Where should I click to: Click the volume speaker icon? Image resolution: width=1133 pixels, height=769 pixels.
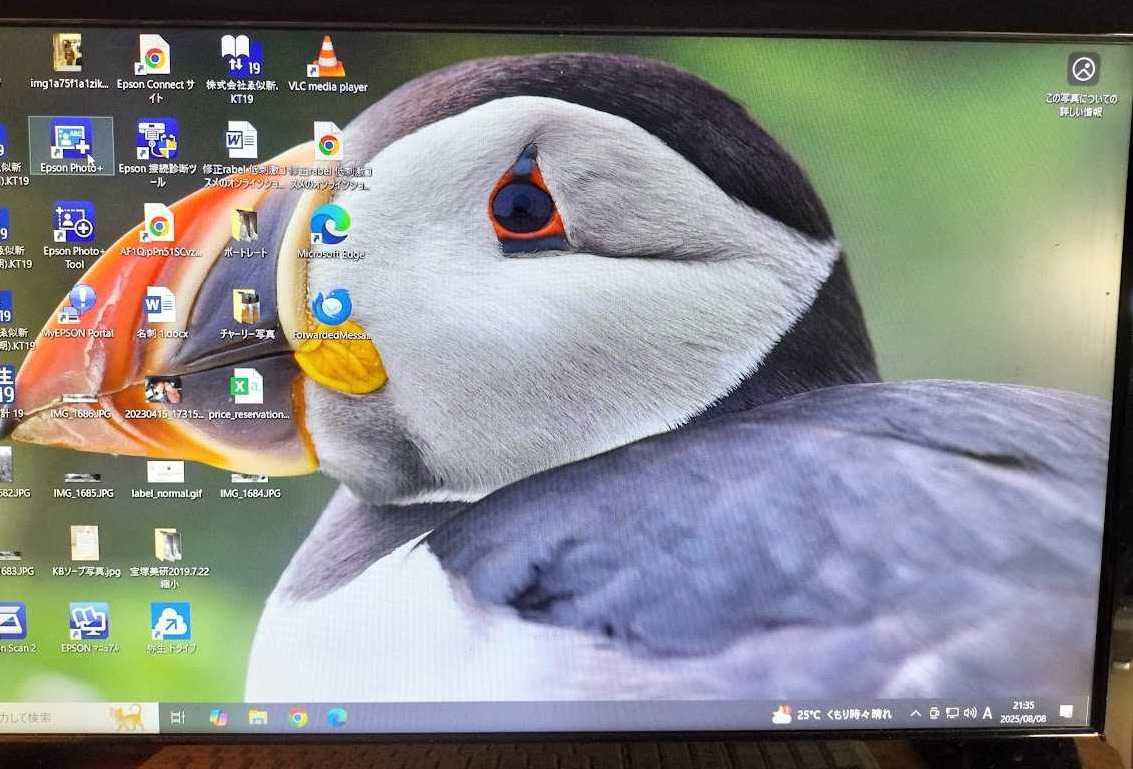(970, 713)
